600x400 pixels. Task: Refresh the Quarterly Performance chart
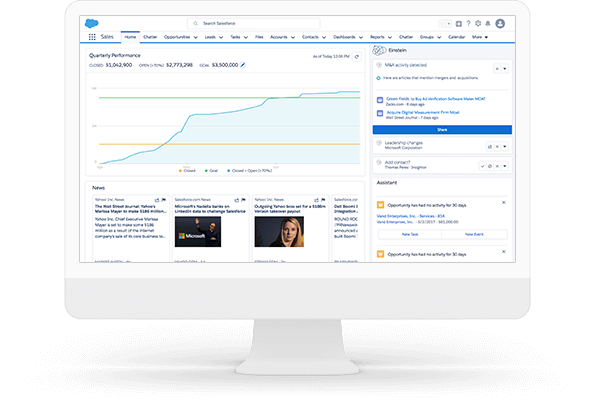[357, 57]
